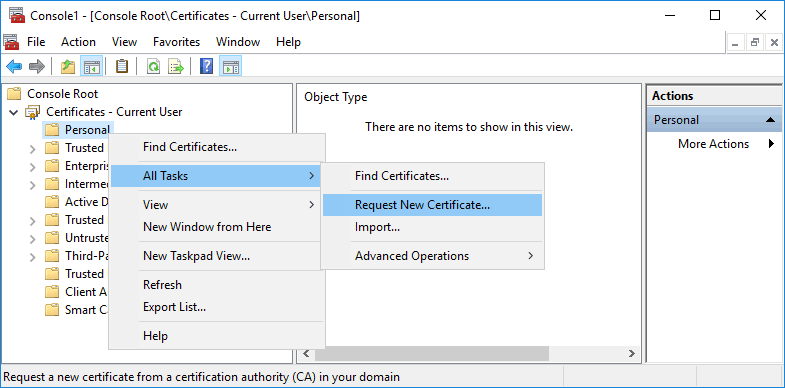Screen dimensions: 785x388
Task: Click the Help question mark toolbar icon
Action: pos(206,66)
